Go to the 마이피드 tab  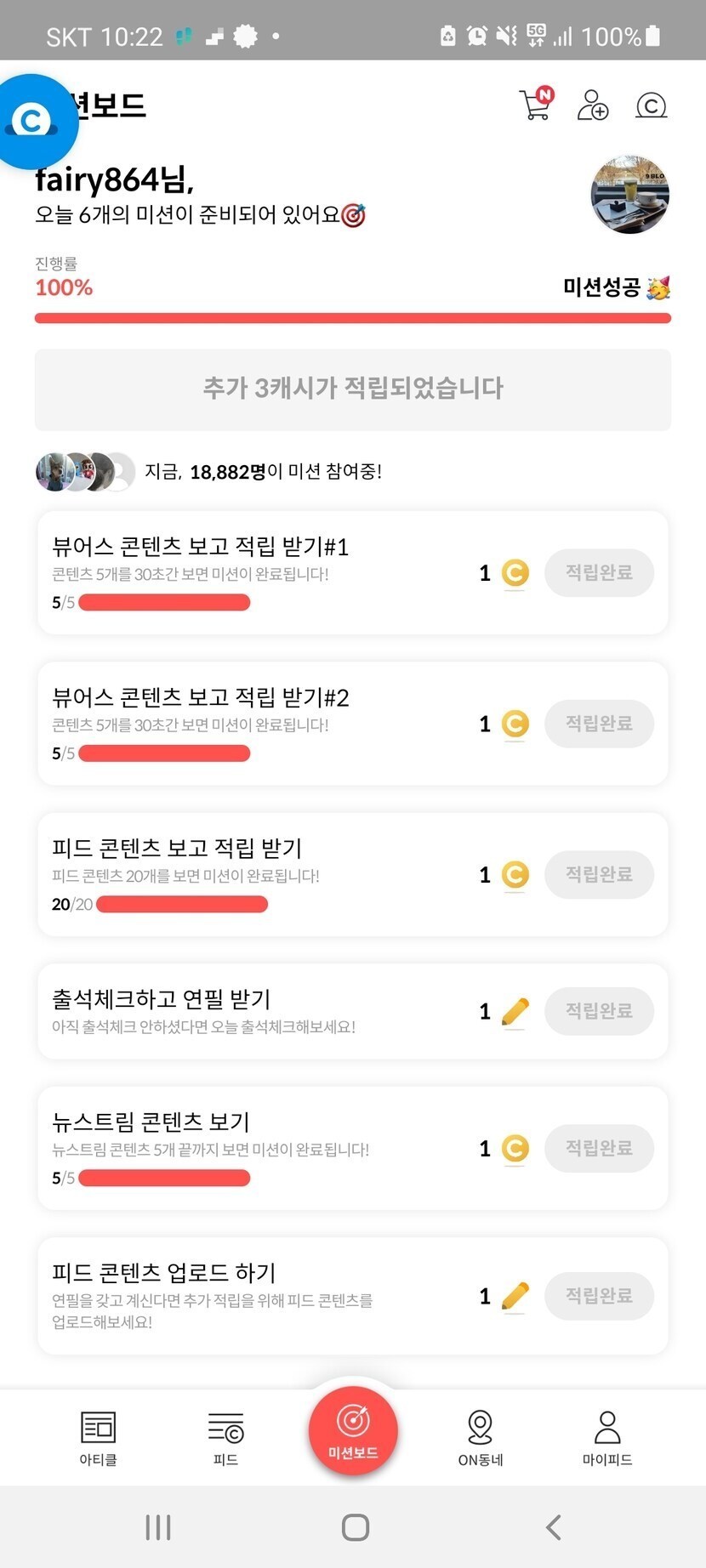tap(607, 1437)
